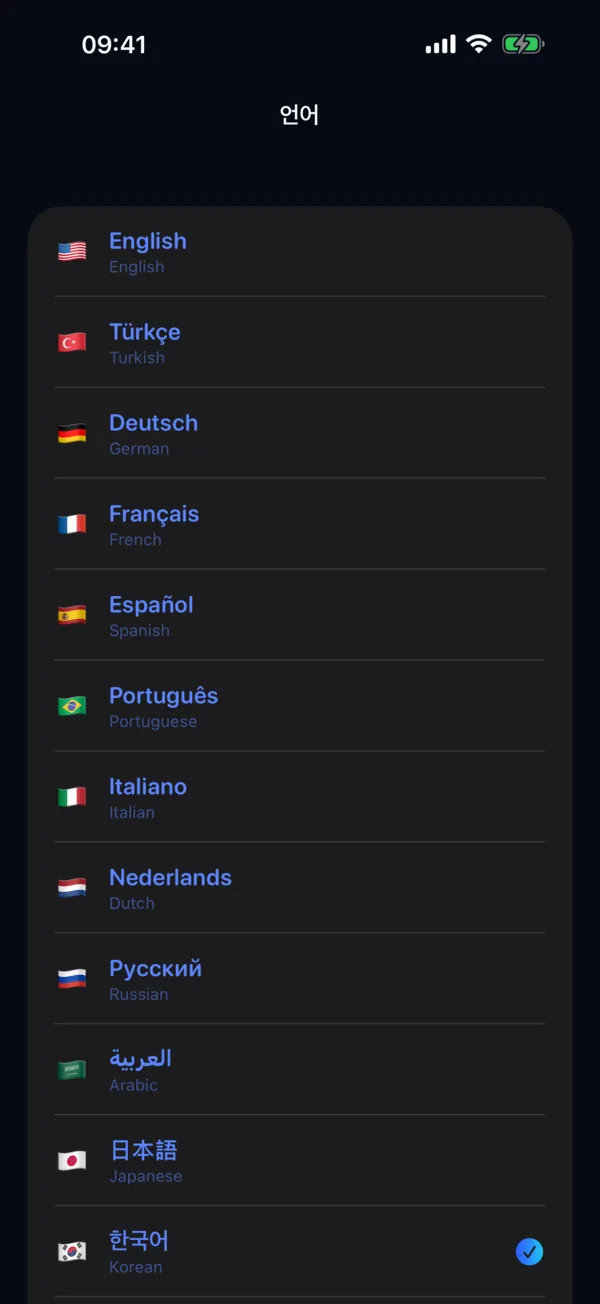This screenshot has height=1304, width=600.
Task: Tap the battery charging indicator
Action: pyautogui.click(x=523, y=44)
